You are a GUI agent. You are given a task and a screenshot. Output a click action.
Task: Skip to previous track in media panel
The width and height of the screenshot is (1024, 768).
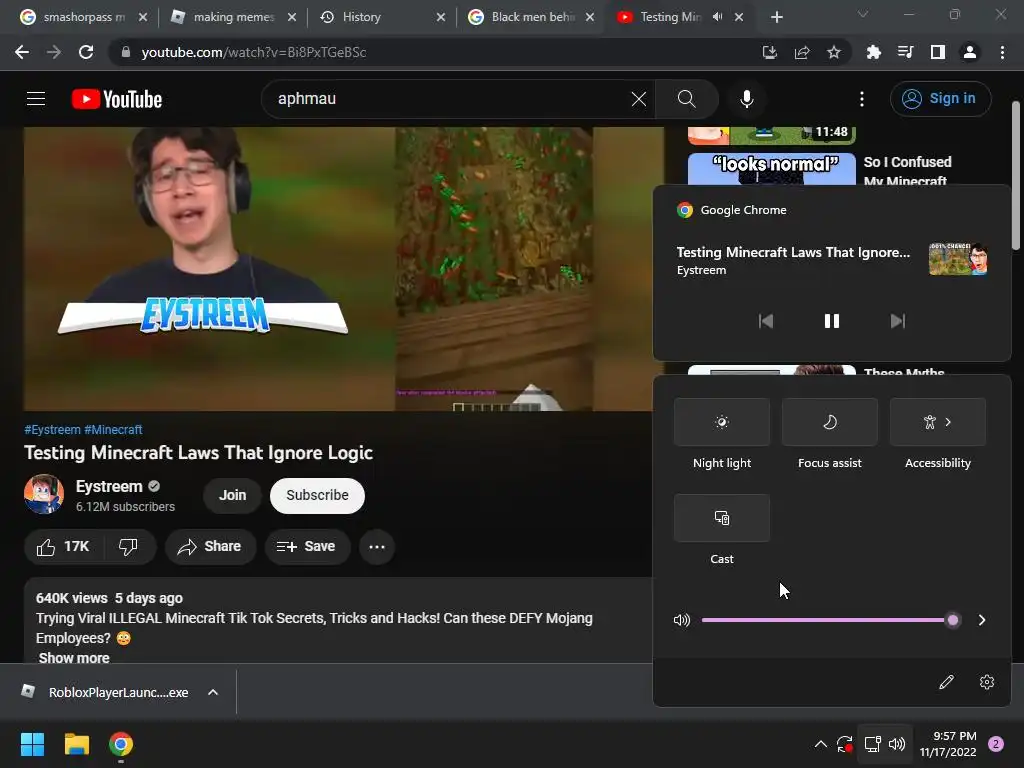766,321
